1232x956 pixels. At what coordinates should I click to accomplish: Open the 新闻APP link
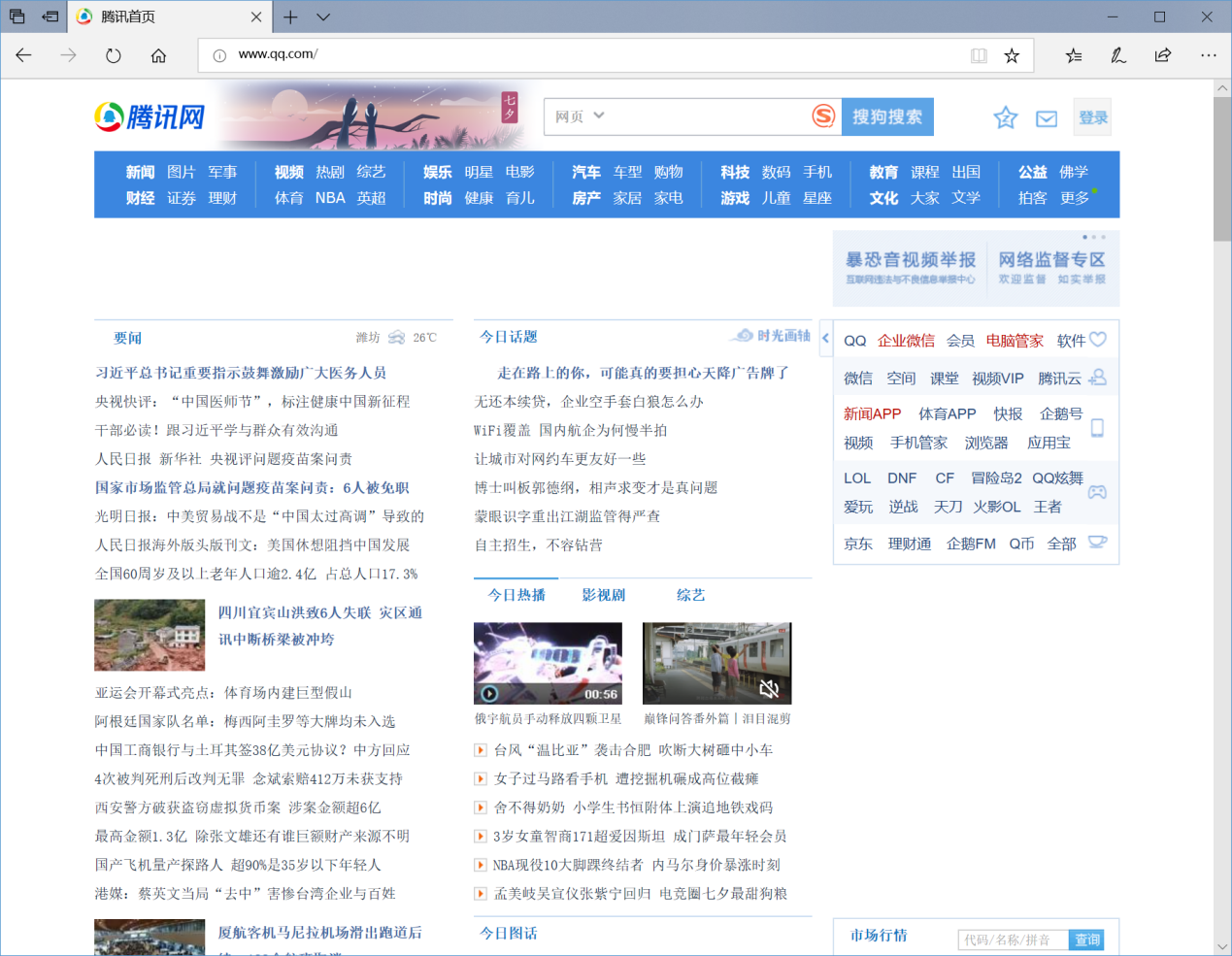tap(872, 413)
